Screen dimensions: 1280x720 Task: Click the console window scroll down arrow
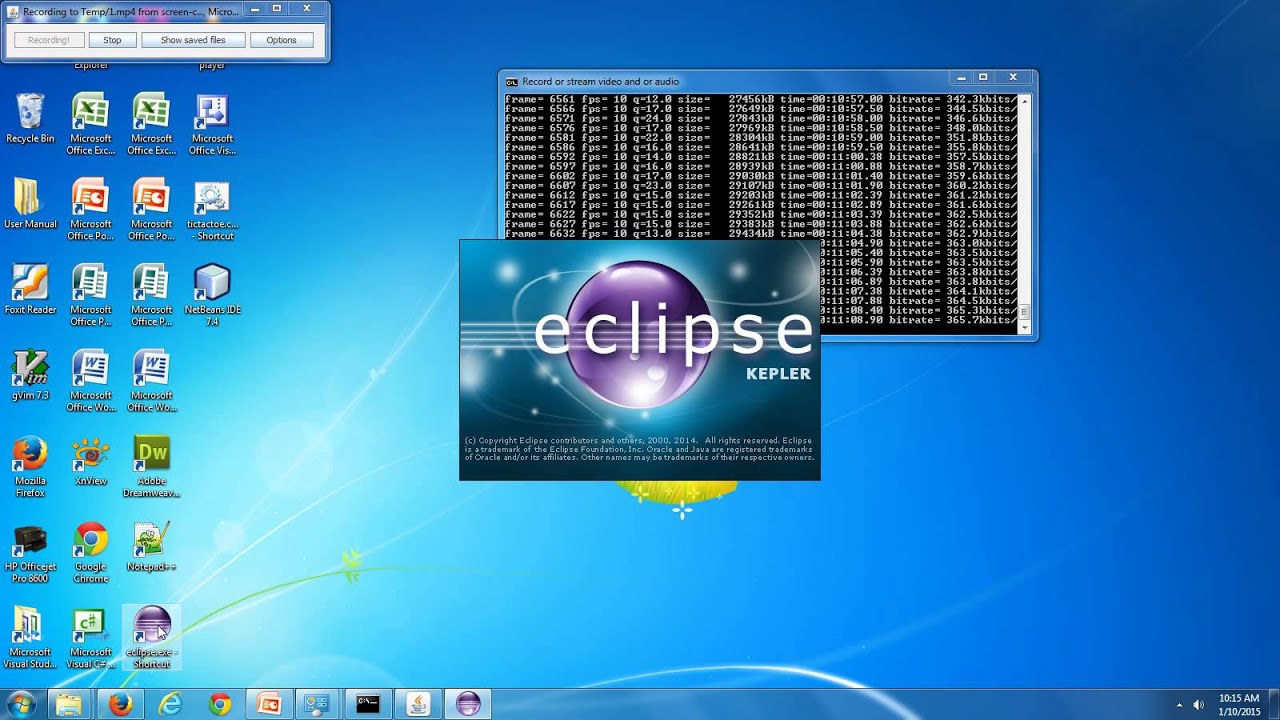point(1024,327)
